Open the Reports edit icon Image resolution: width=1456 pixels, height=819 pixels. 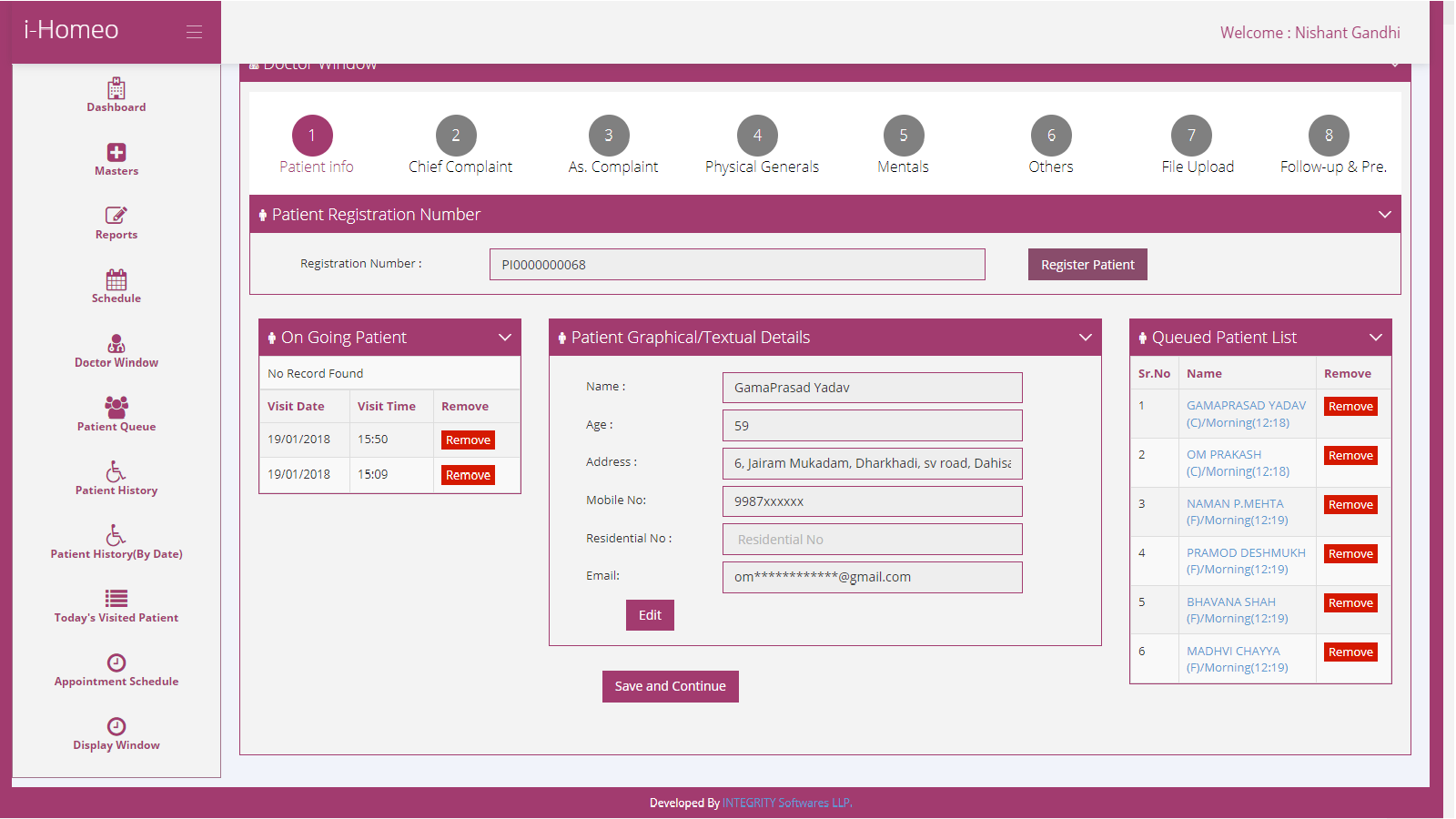click(116, 216)
